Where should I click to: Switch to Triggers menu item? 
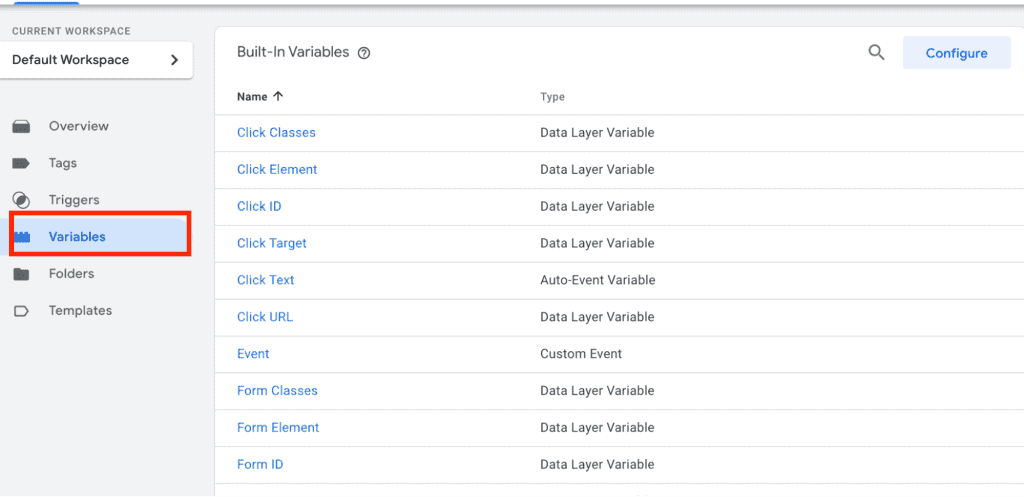point(74,200)
